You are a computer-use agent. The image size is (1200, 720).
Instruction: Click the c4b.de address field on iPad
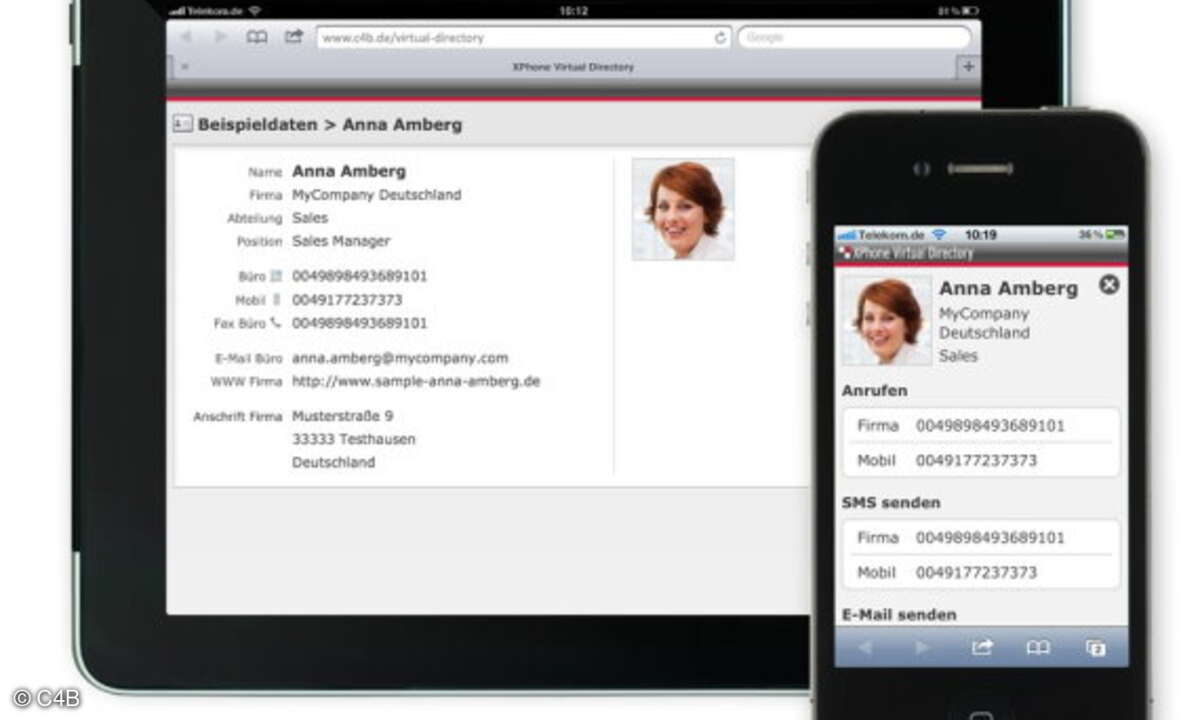click(x=523, y=38)
